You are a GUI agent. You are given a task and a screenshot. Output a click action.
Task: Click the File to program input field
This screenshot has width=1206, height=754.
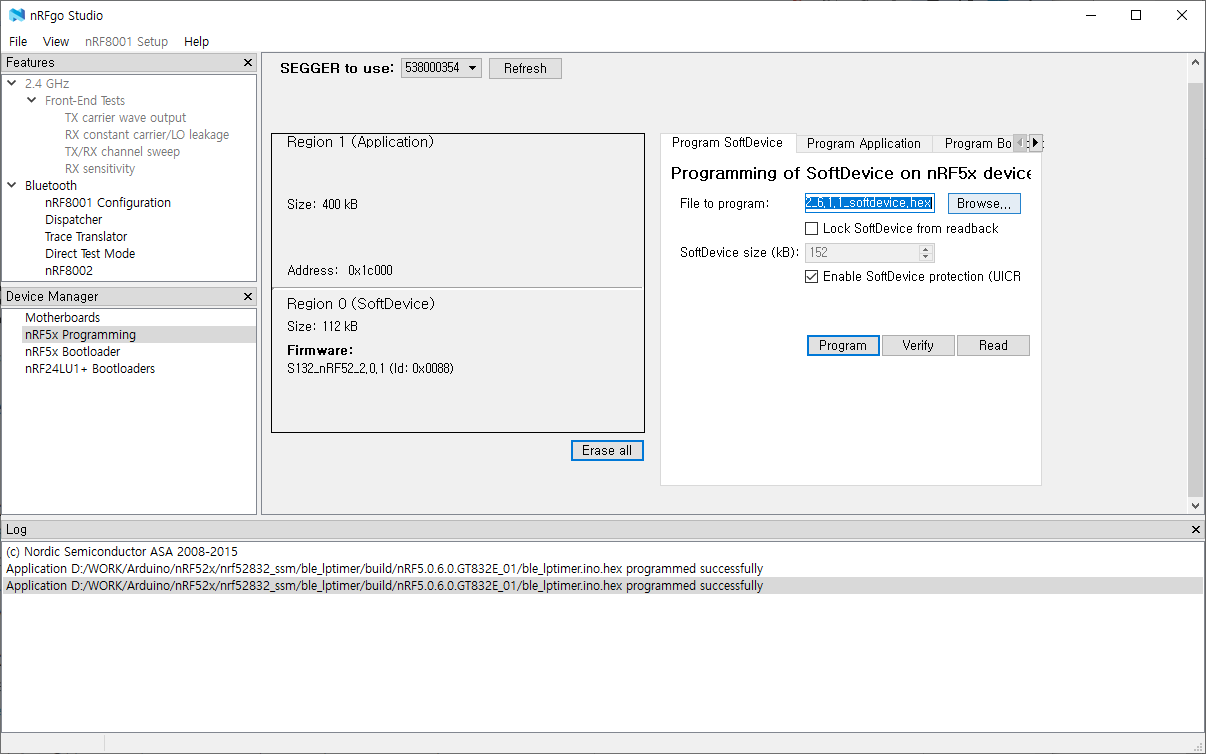[x=869, y=203]
